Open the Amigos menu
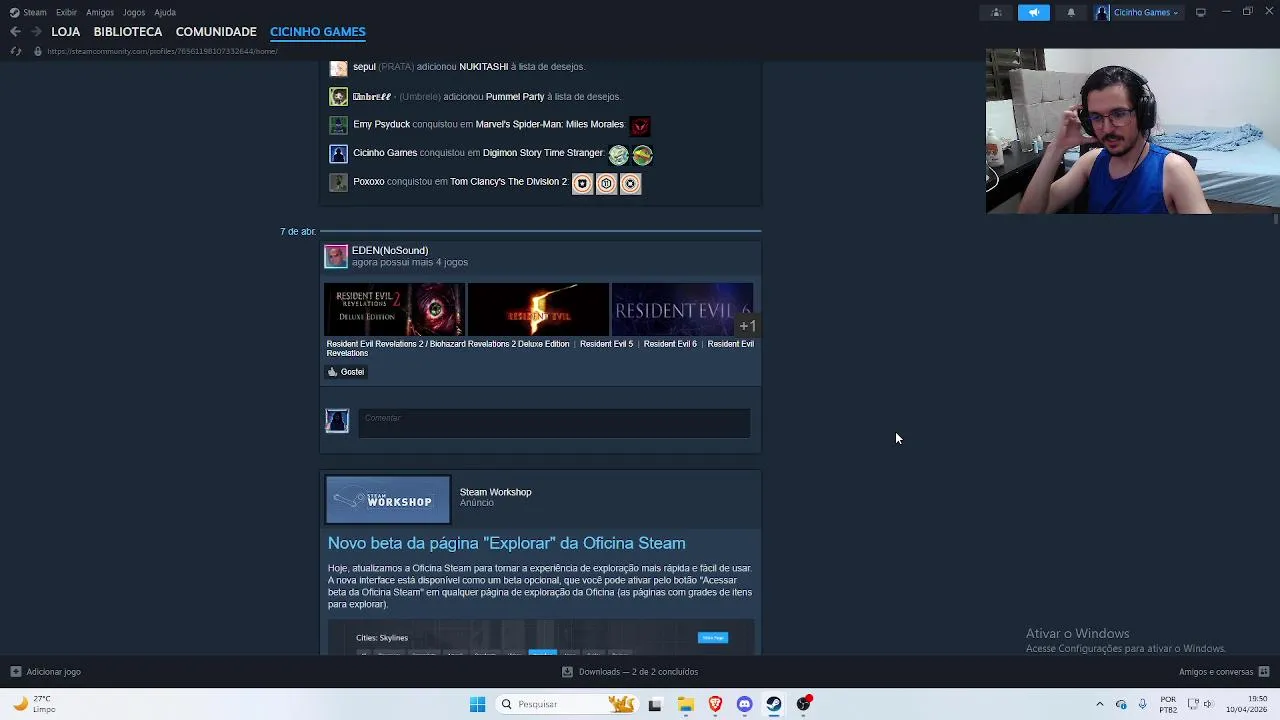 point(100,12)
